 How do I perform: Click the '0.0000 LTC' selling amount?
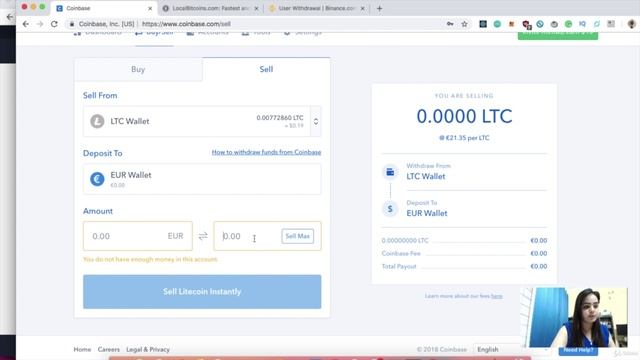coord(464,116)
